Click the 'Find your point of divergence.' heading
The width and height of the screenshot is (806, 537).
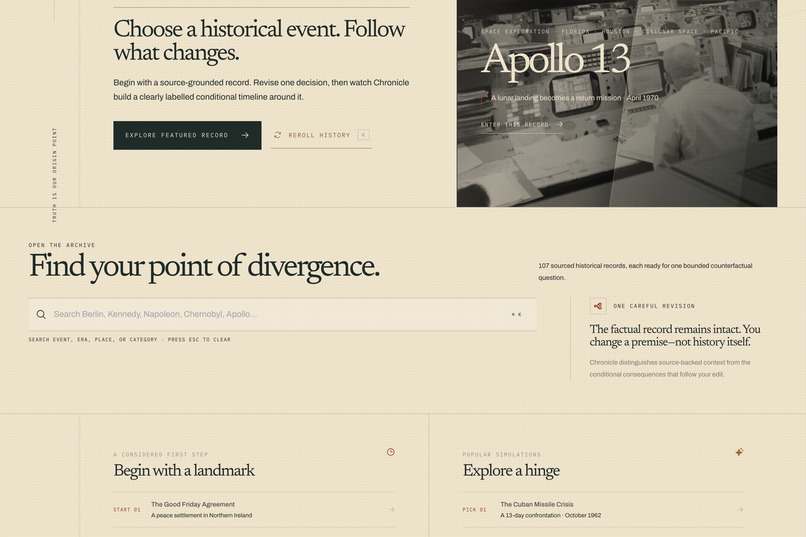(x=204, y=267)
